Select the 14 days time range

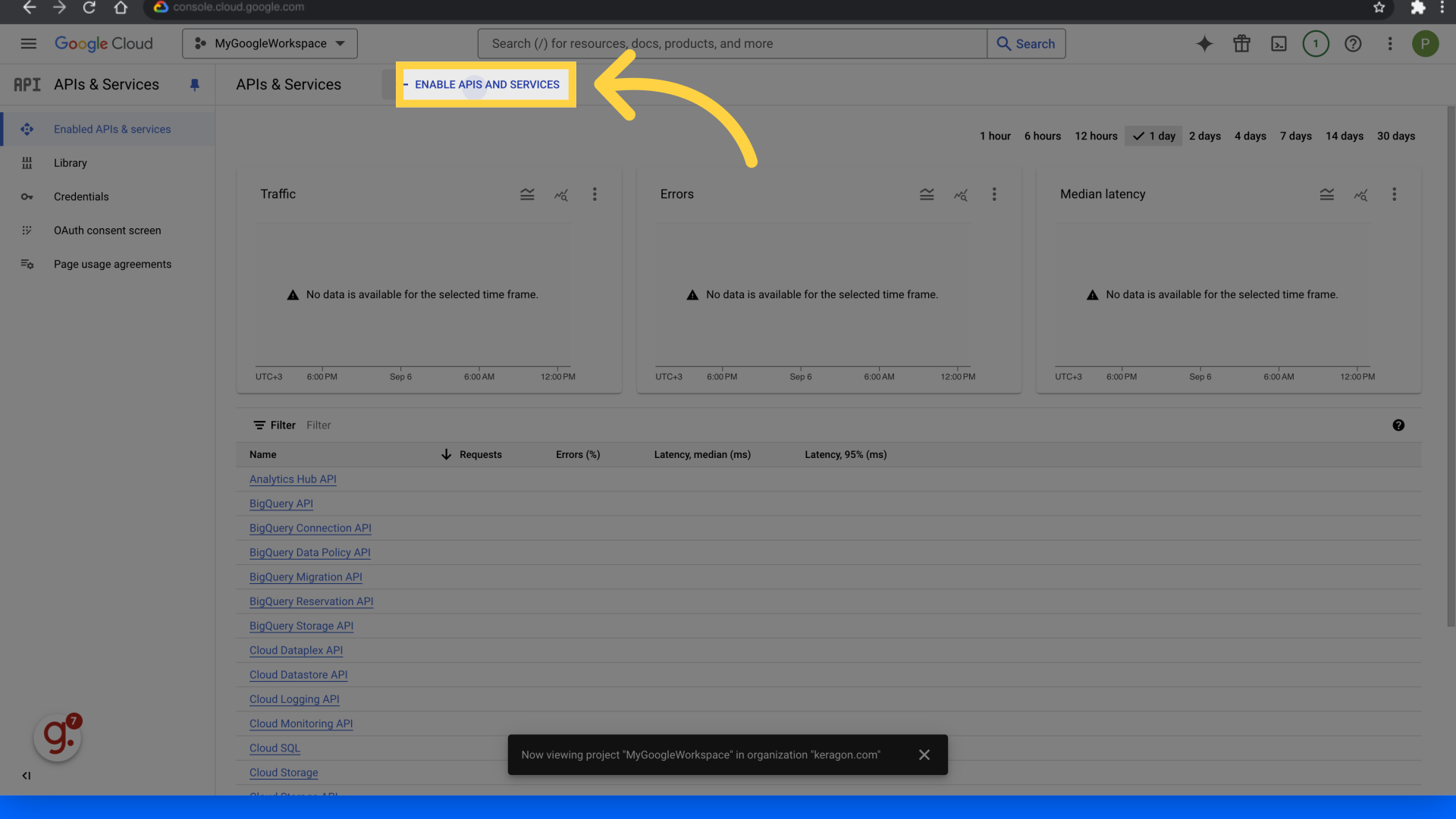[x=1345, y=136]
